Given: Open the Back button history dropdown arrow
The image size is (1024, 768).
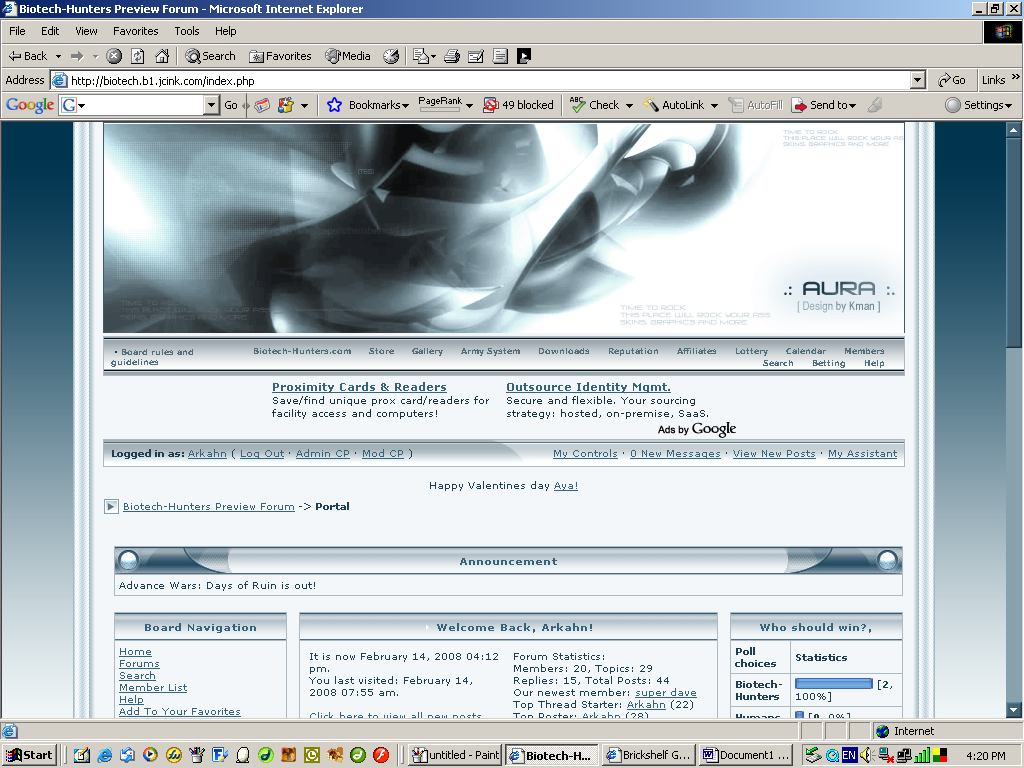Looking at the screenshot, I should 58,56.
